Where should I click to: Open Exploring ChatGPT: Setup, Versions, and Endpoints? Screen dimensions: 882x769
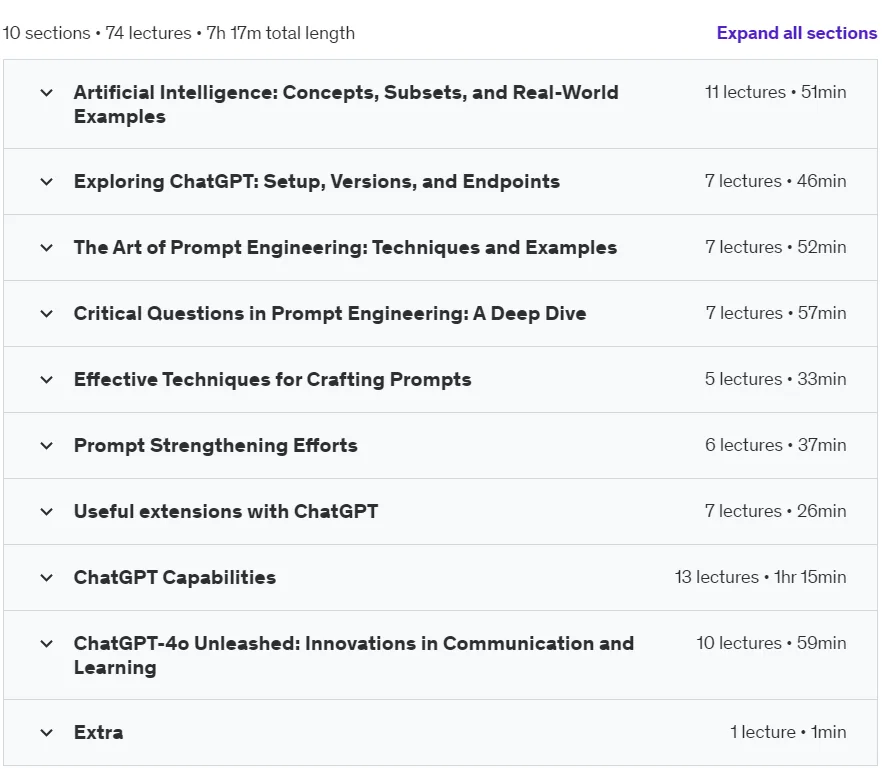[317, 182]
